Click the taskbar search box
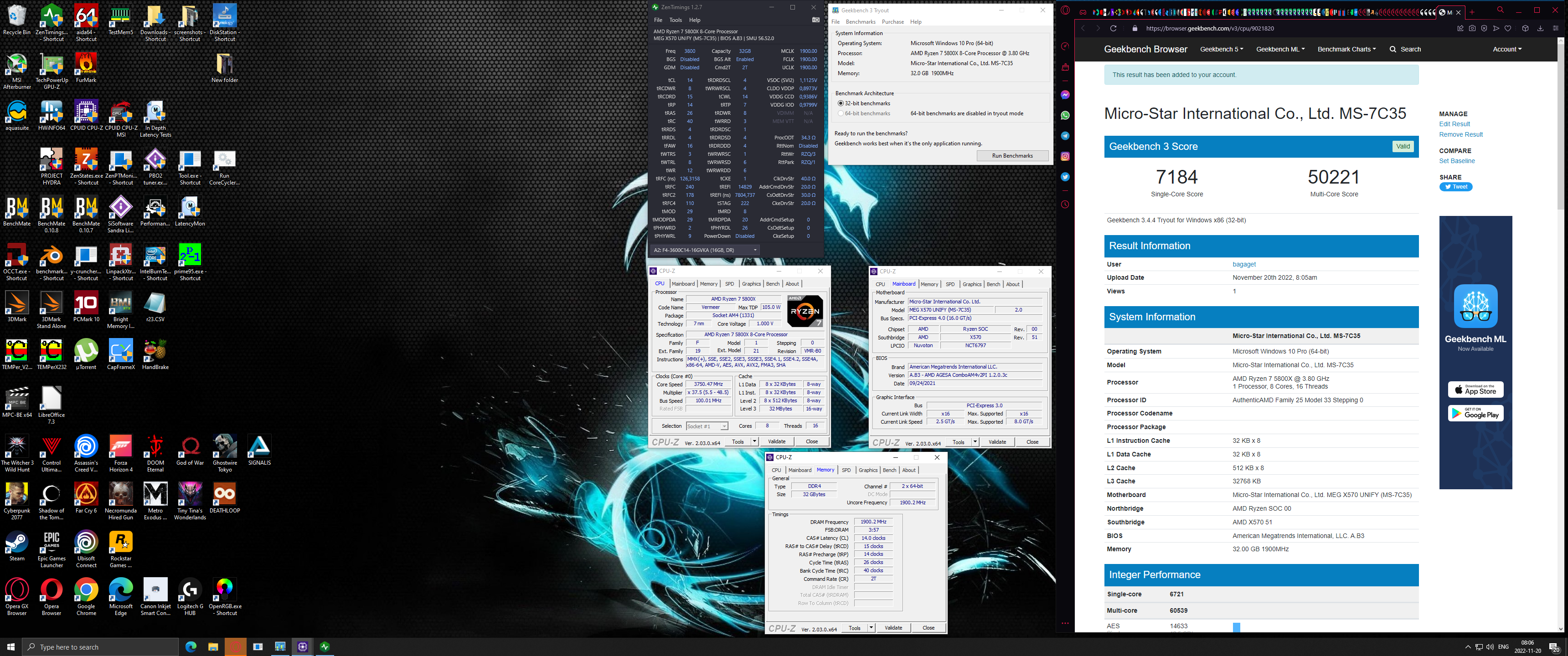Viewport: 1568px width, 656px height. click(x=100, y=647)
